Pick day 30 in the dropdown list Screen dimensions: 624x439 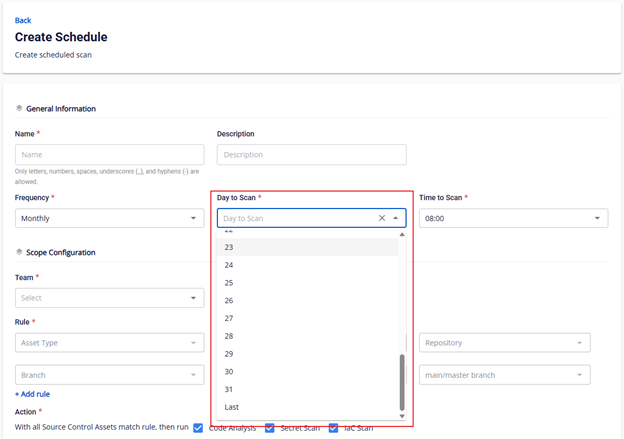(x=229, y=372)
